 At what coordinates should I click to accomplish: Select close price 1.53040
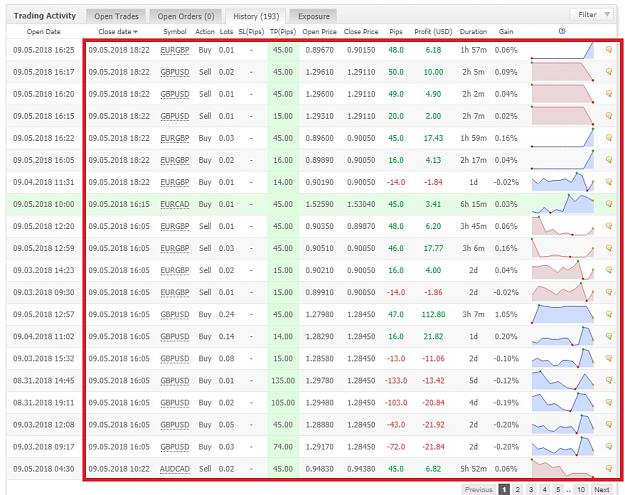pos(361,204)
